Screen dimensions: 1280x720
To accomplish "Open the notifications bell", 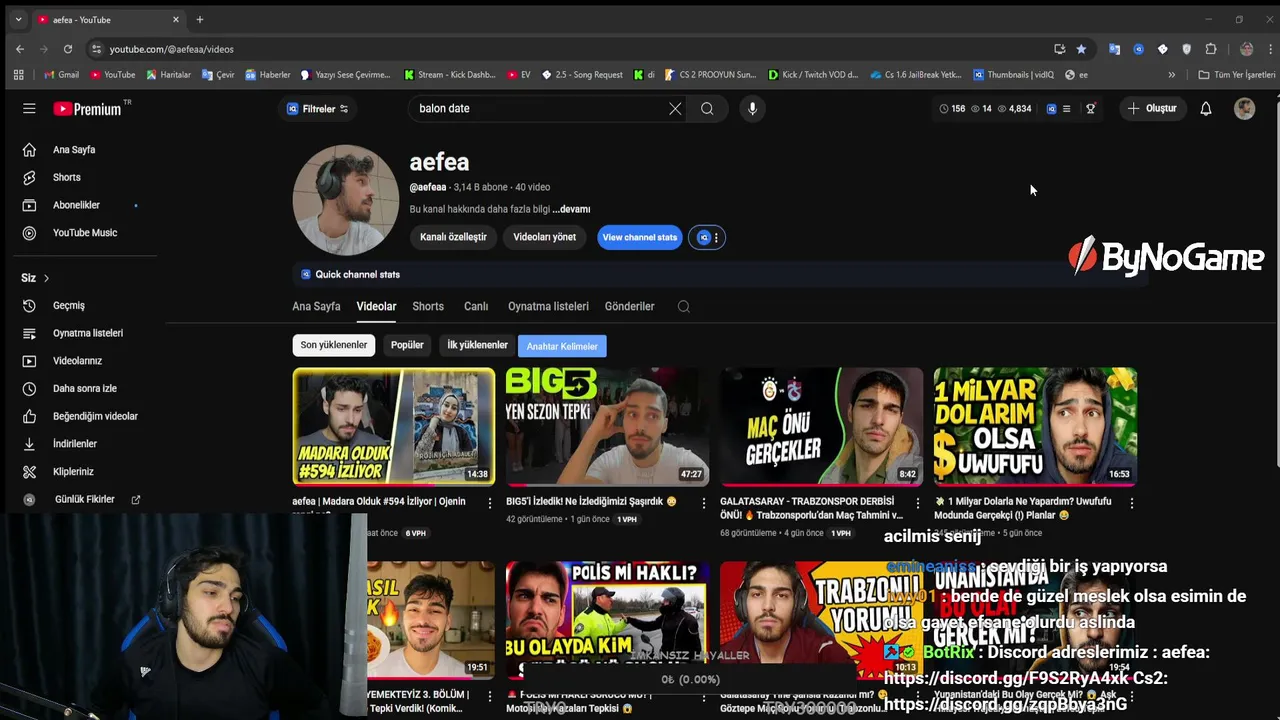I will [x=1206, y=108].
